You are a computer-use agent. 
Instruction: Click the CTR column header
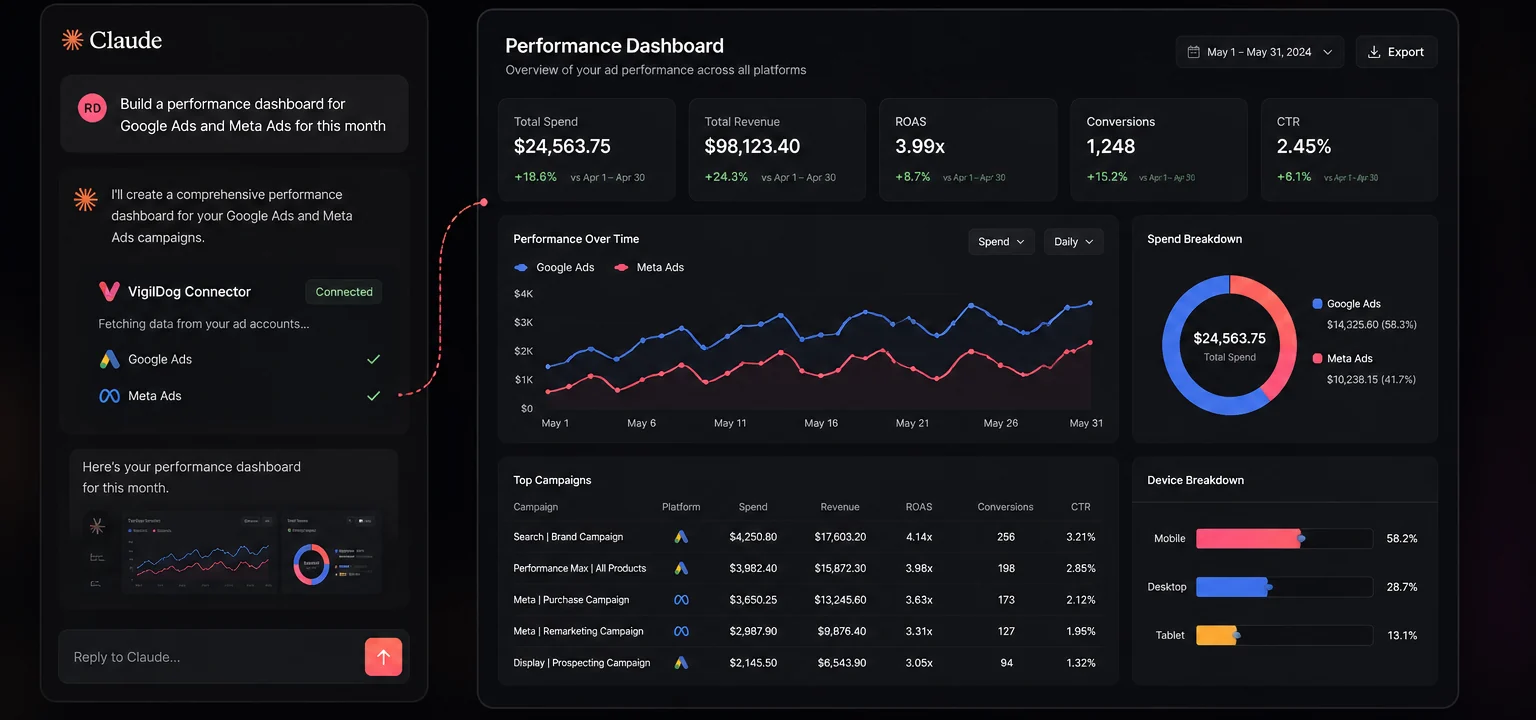[x=1080, y=507]
